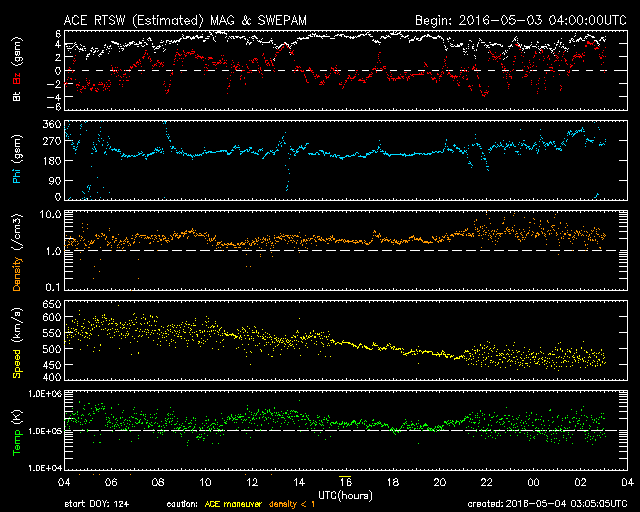
Task: Click the 04 start tick label
Action: tap(64, 482)
